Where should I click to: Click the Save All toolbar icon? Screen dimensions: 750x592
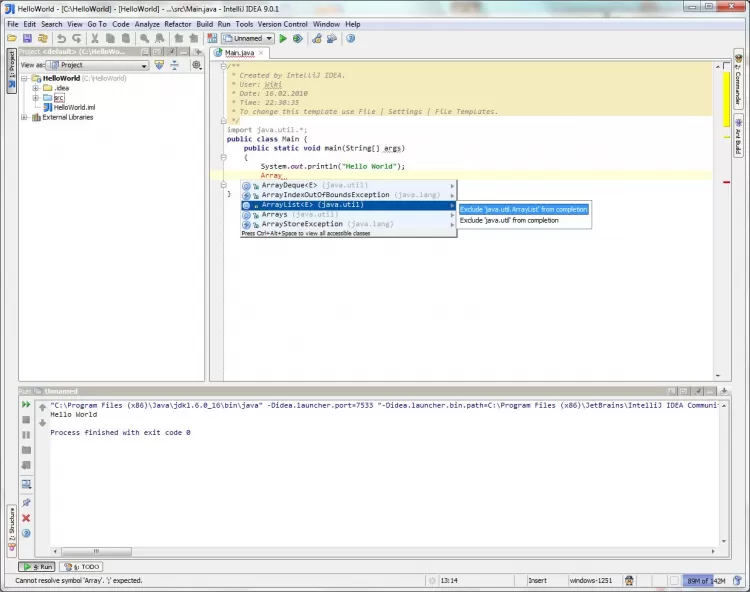tap(27, 38)
